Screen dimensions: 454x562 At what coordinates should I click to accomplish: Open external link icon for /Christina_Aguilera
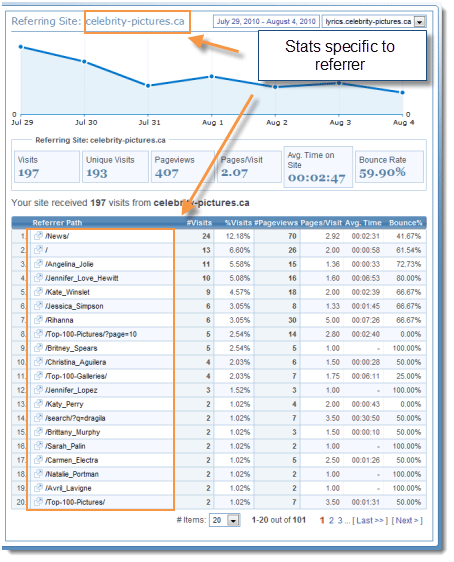38,362
